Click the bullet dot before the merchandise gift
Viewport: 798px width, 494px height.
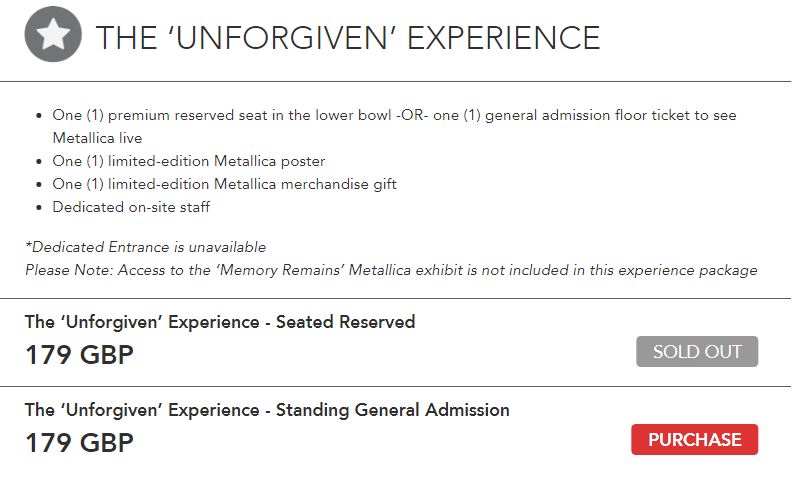click(38, 185)
